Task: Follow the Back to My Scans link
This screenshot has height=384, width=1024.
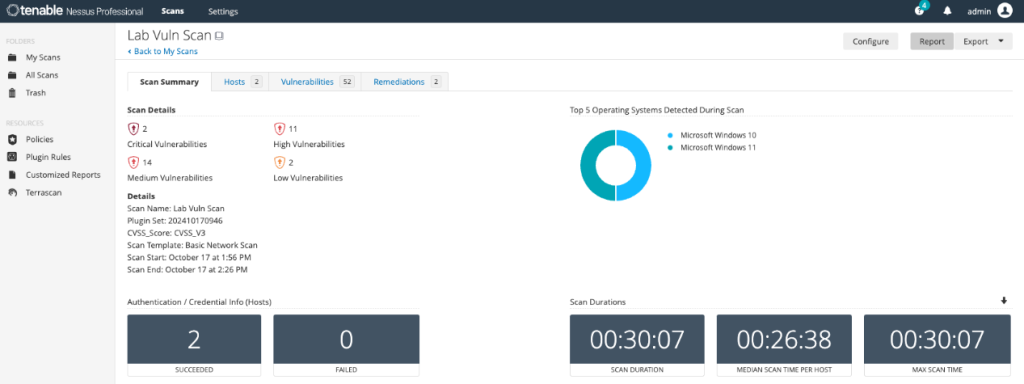Action: click(163, 51)
